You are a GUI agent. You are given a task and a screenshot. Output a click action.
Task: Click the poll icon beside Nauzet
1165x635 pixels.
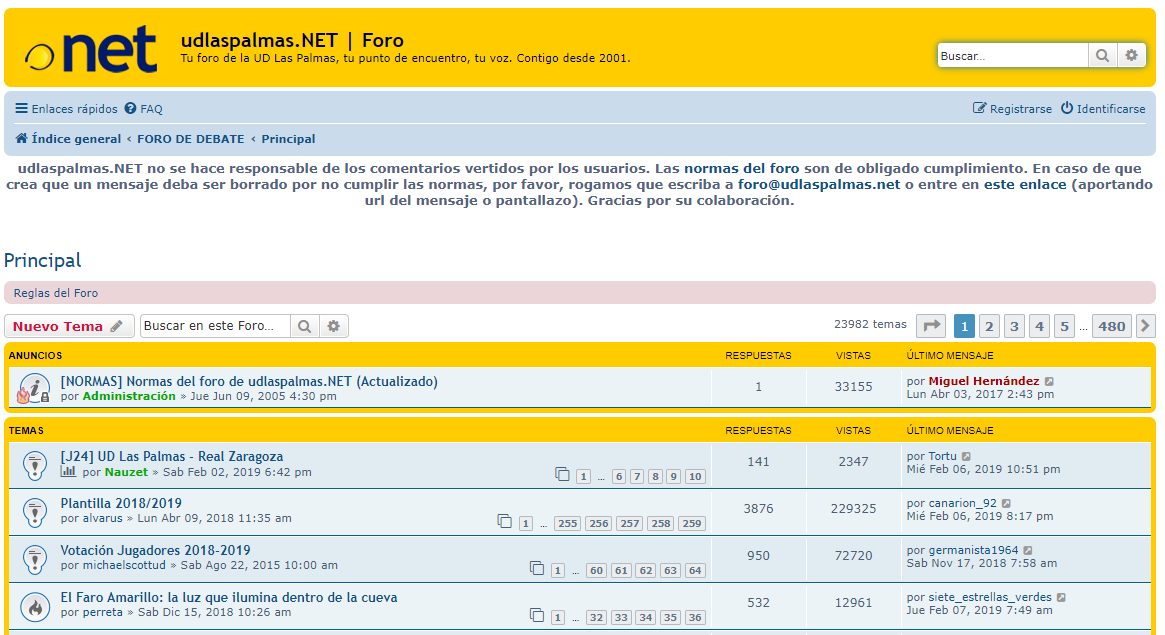tap(68, 472)
